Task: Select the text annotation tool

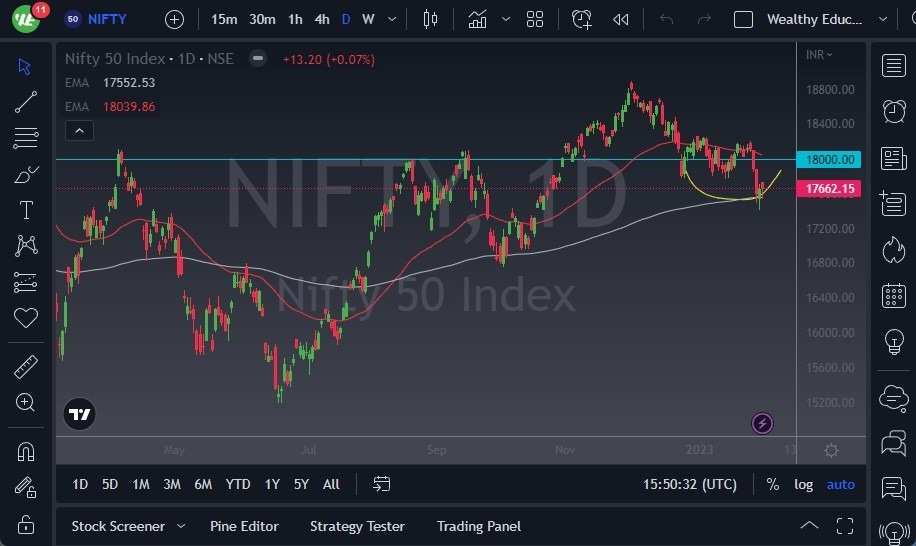Action: (26, 210)
